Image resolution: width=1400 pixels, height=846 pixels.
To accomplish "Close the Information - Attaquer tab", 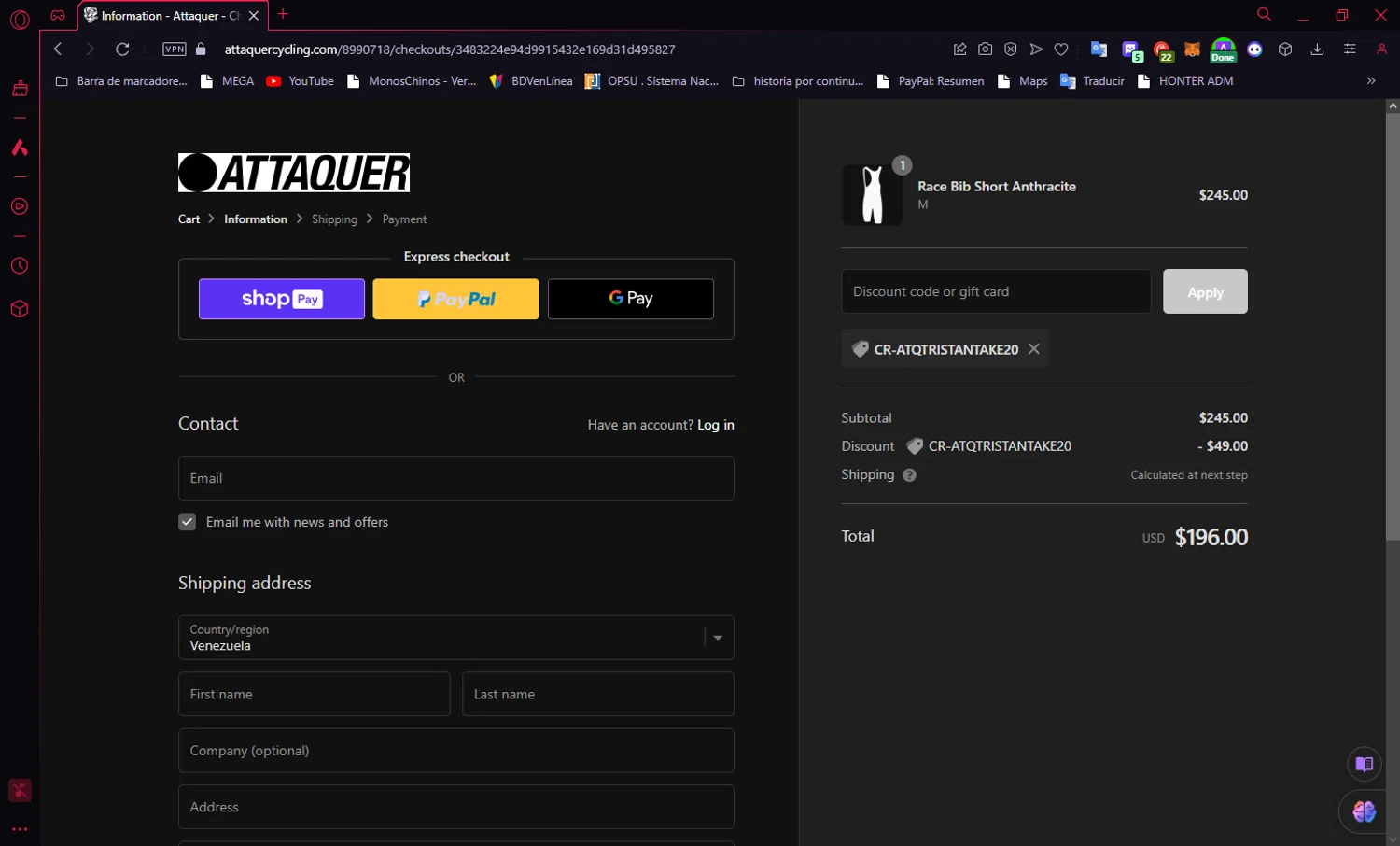I will (253, 16).
